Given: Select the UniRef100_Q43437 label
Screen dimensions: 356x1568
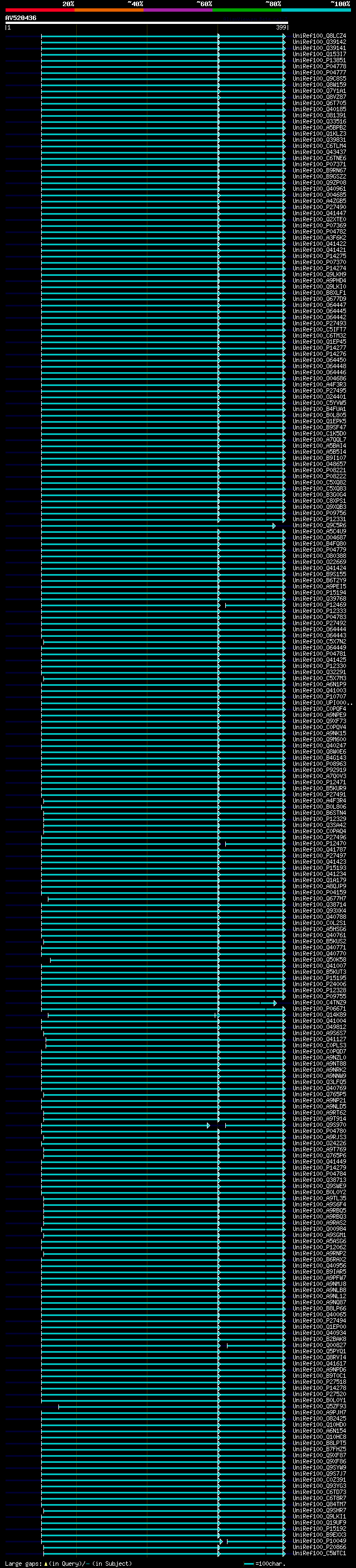Looking at the screenshot, I should coord(319,152).
